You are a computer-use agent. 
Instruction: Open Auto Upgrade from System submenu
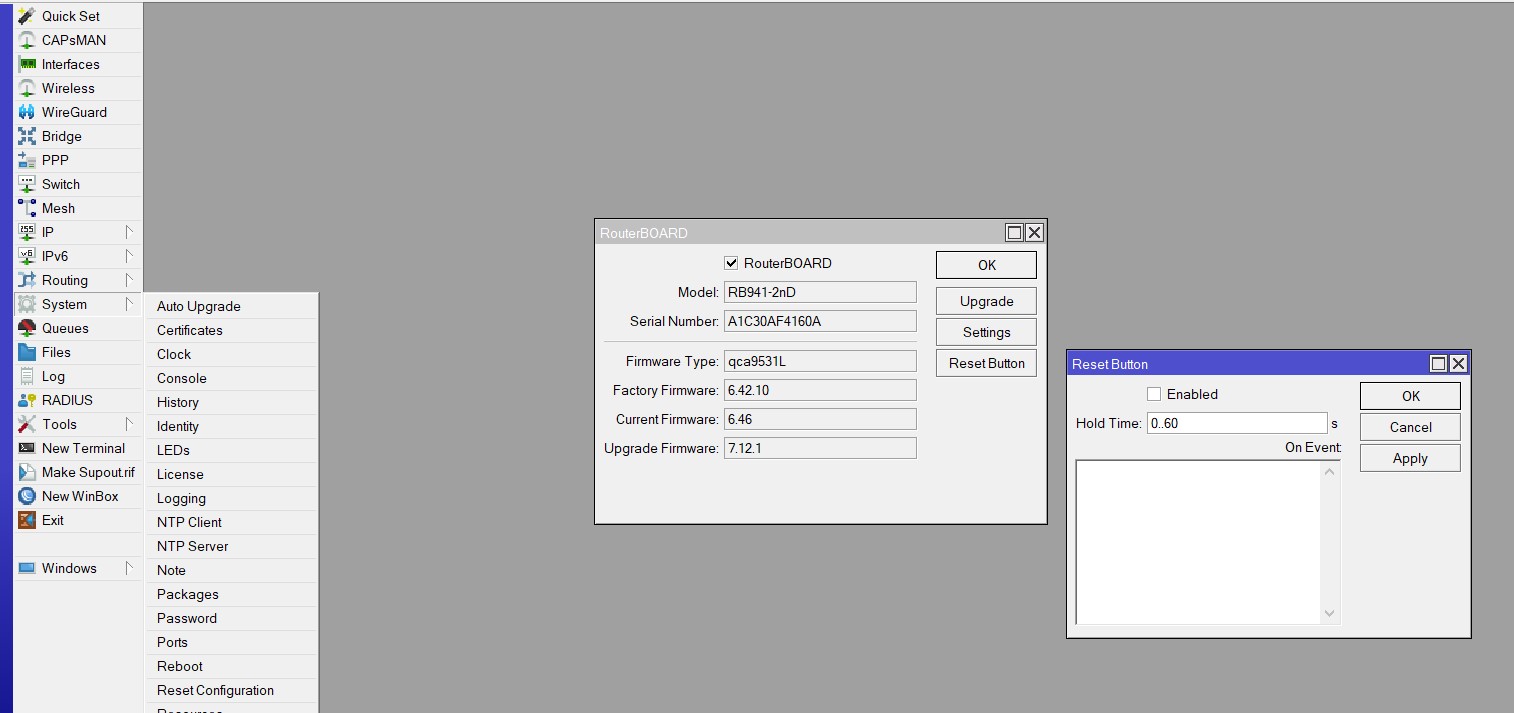(232, 306)
